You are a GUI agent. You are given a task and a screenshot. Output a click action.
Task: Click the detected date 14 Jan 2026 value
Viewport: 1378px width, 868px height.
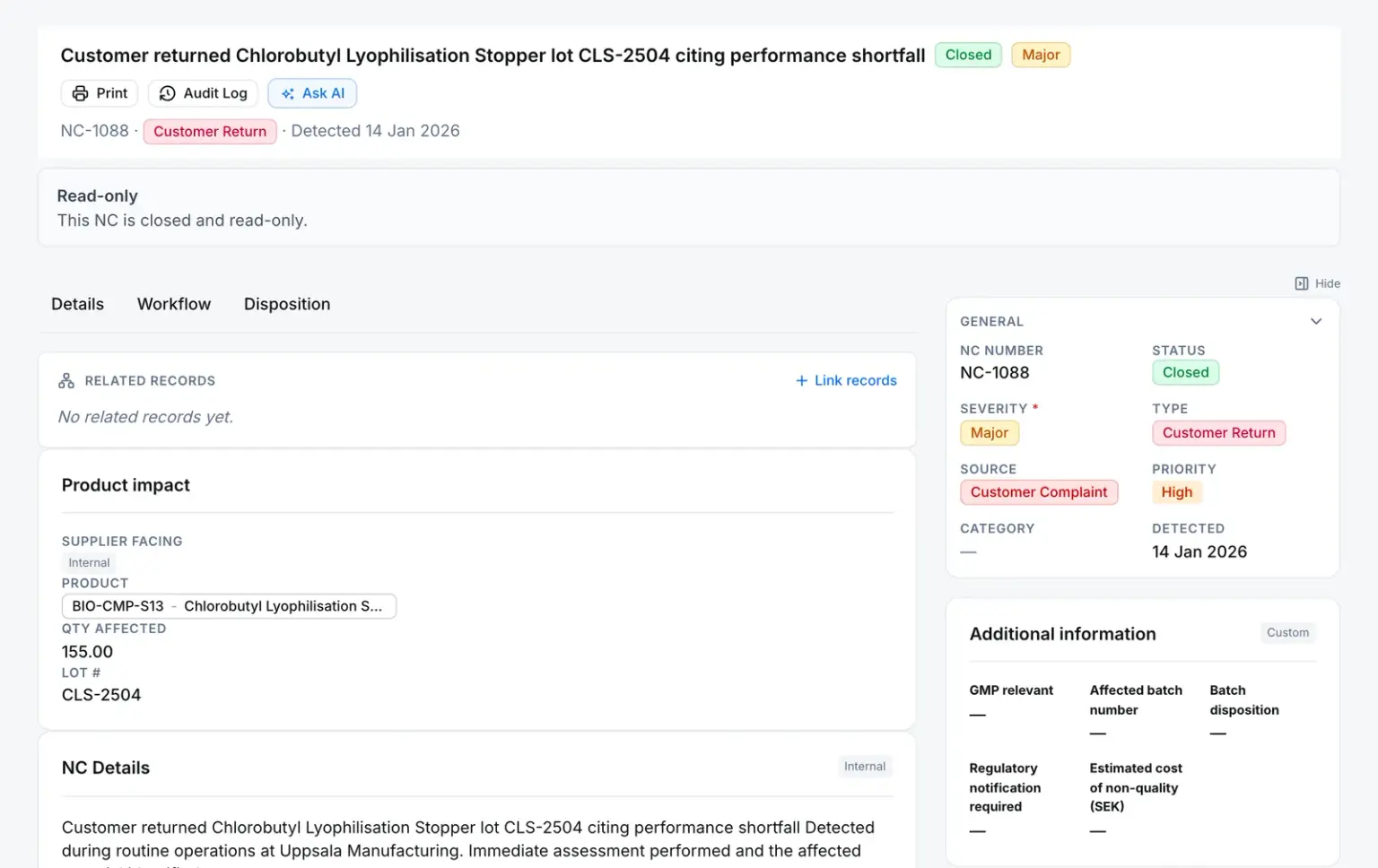(1199, 551)
